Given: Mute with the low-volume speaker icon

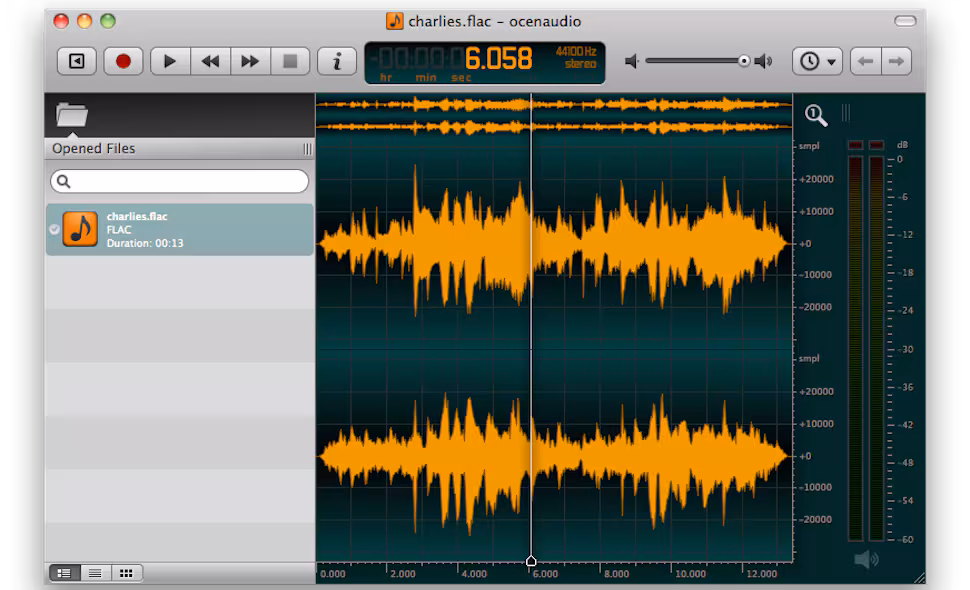Looking at the screenshot, I should [x=632, y=61].
